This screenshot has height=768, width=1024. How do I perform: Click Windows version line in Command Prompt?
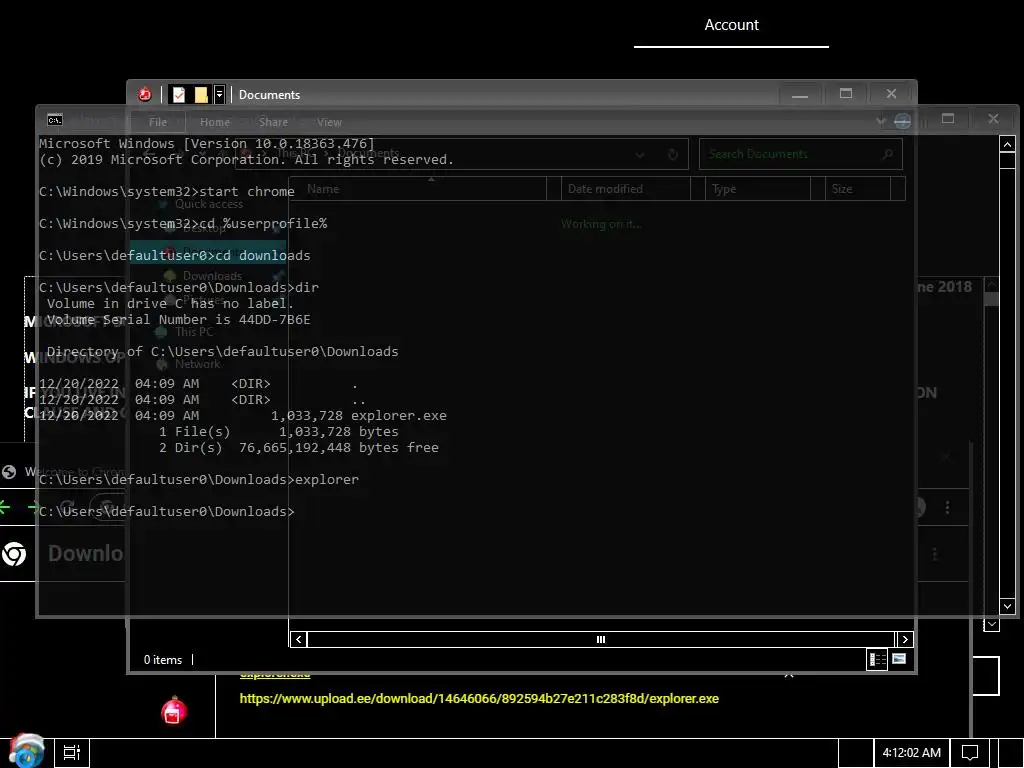tap(207, 144)
